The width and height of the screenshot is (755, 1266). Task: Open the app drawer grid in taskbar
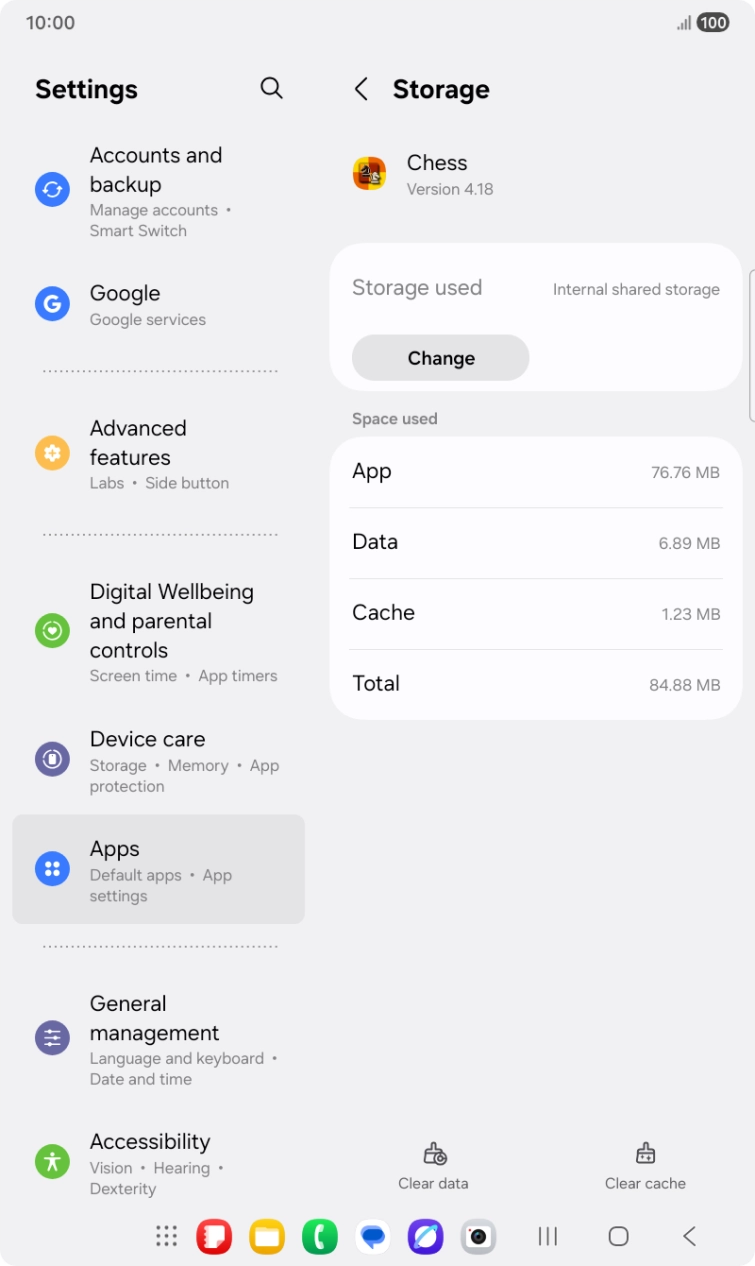167,1237
